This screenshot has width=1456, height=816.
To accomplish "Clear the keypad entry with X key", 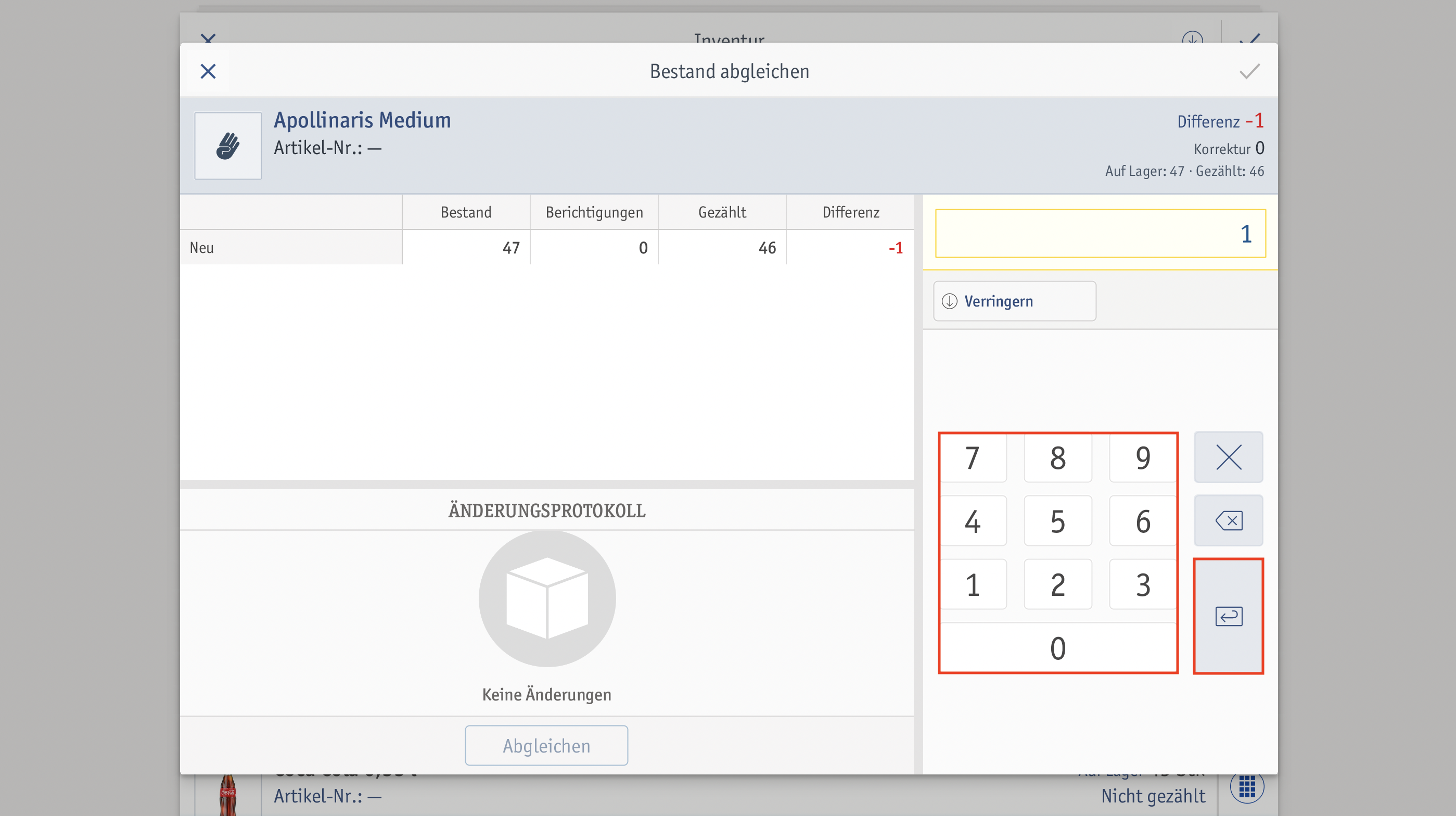I will pos(1228,457).
